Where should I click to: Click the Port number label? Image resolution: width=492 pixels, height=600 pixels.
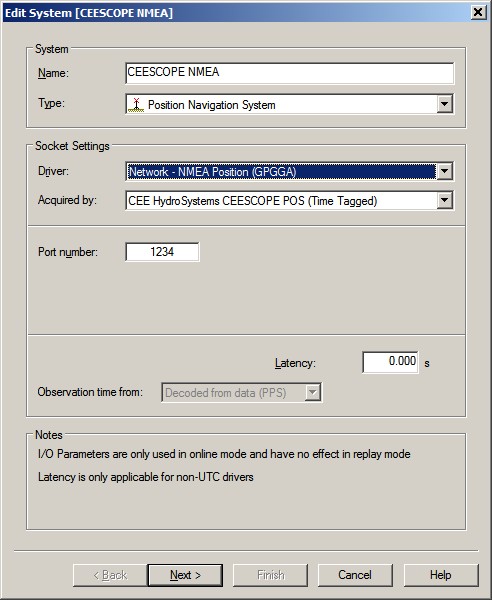pyautogui.click(x=68, y=252)
